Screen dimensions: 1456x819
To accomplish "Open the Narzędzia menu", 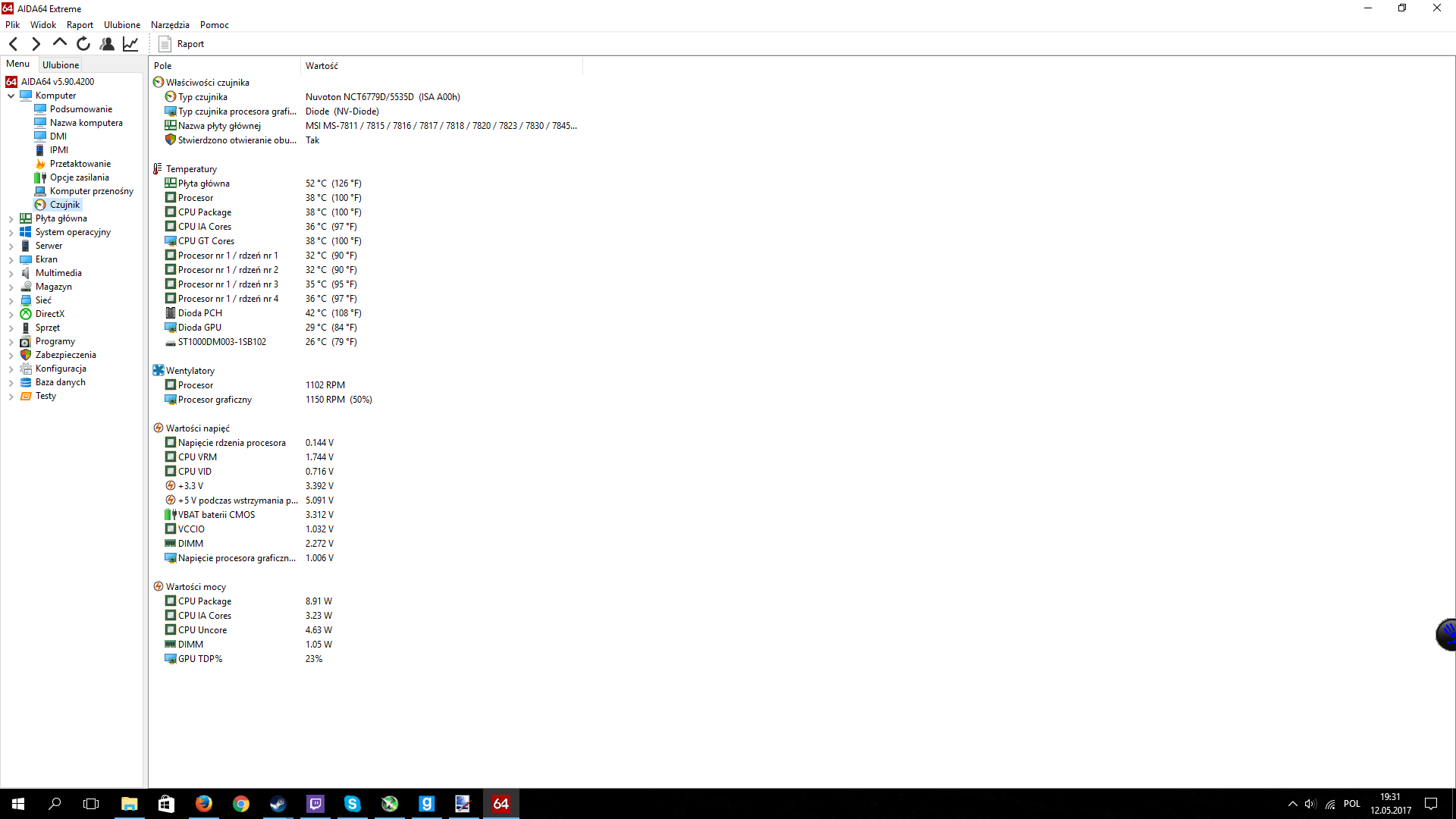I will (170, 25).
